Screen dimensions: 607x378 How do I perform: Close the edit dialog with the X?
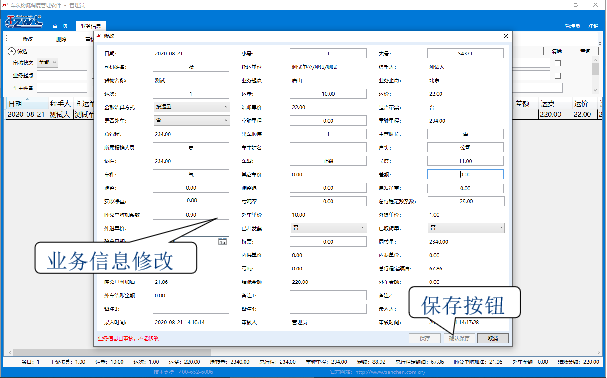[506, 36]
